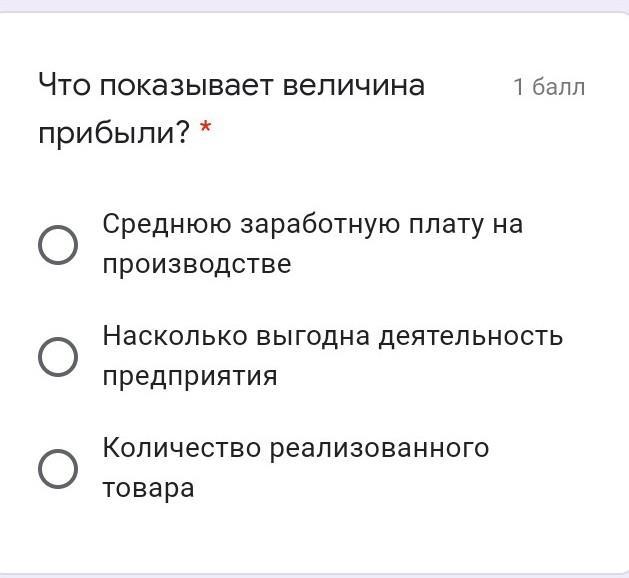Click the word "Количество" in third answer
The height and width of the screenshot is (578, 629).
pyautogui.click(x=182, y=448)
